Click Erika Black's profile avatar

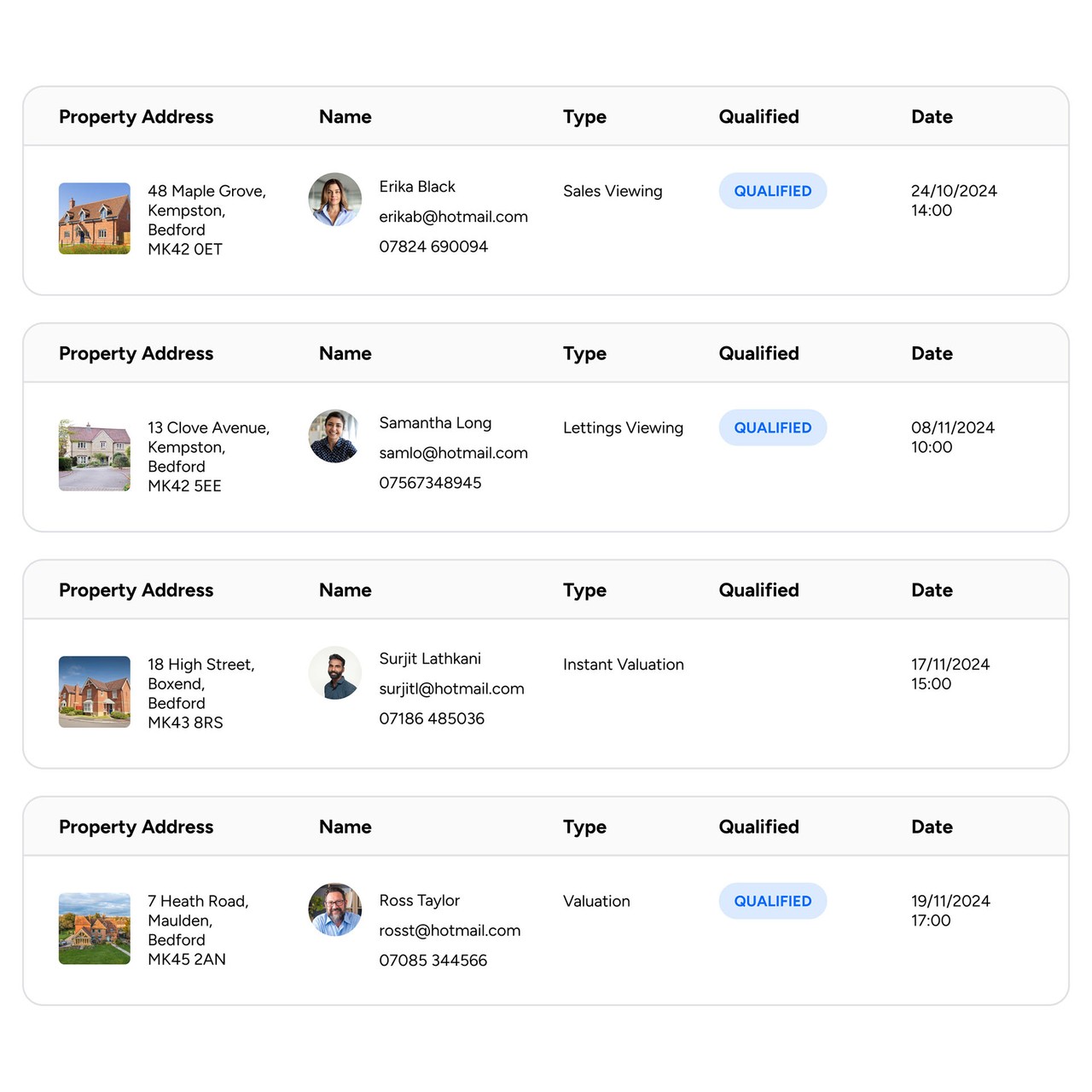(334, 200)
